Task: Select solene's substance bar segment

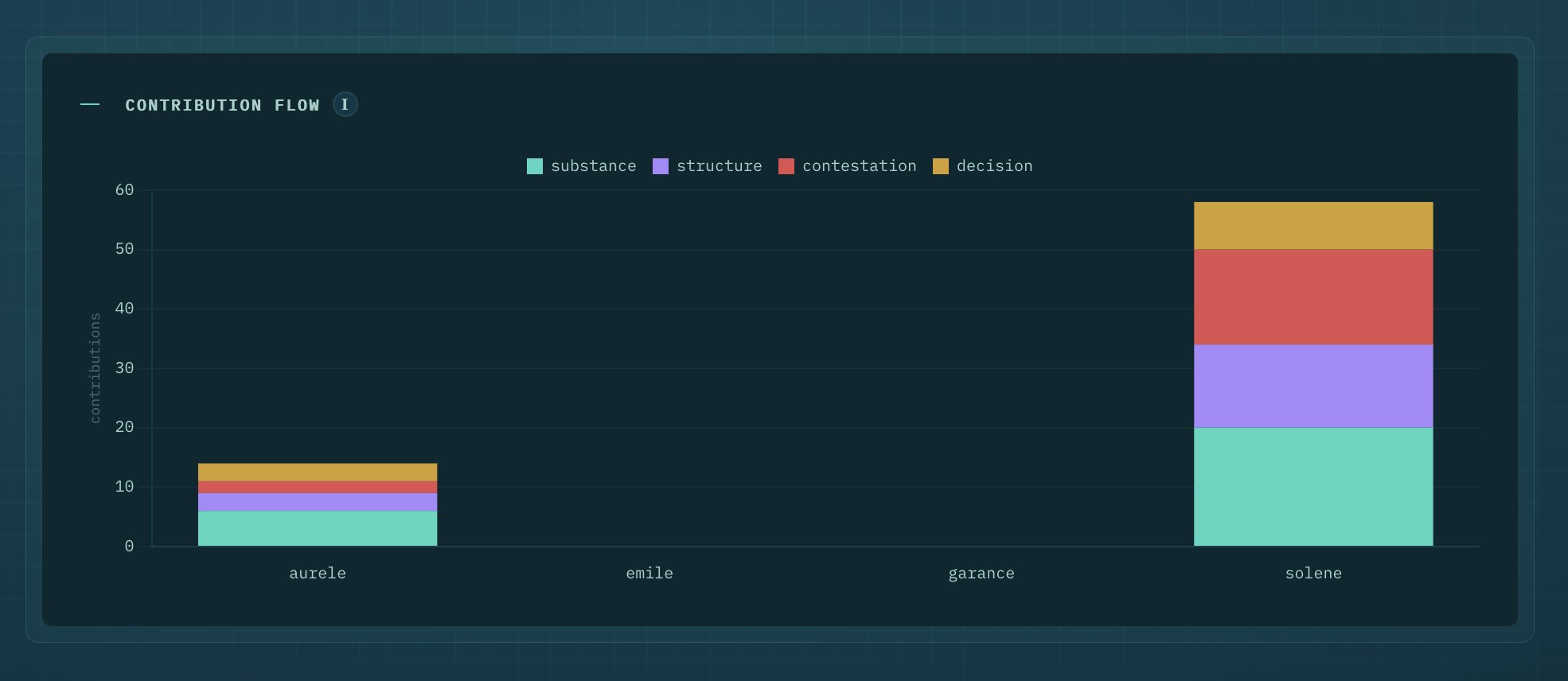Action: pyautogui.click(x=1313, y=487)
